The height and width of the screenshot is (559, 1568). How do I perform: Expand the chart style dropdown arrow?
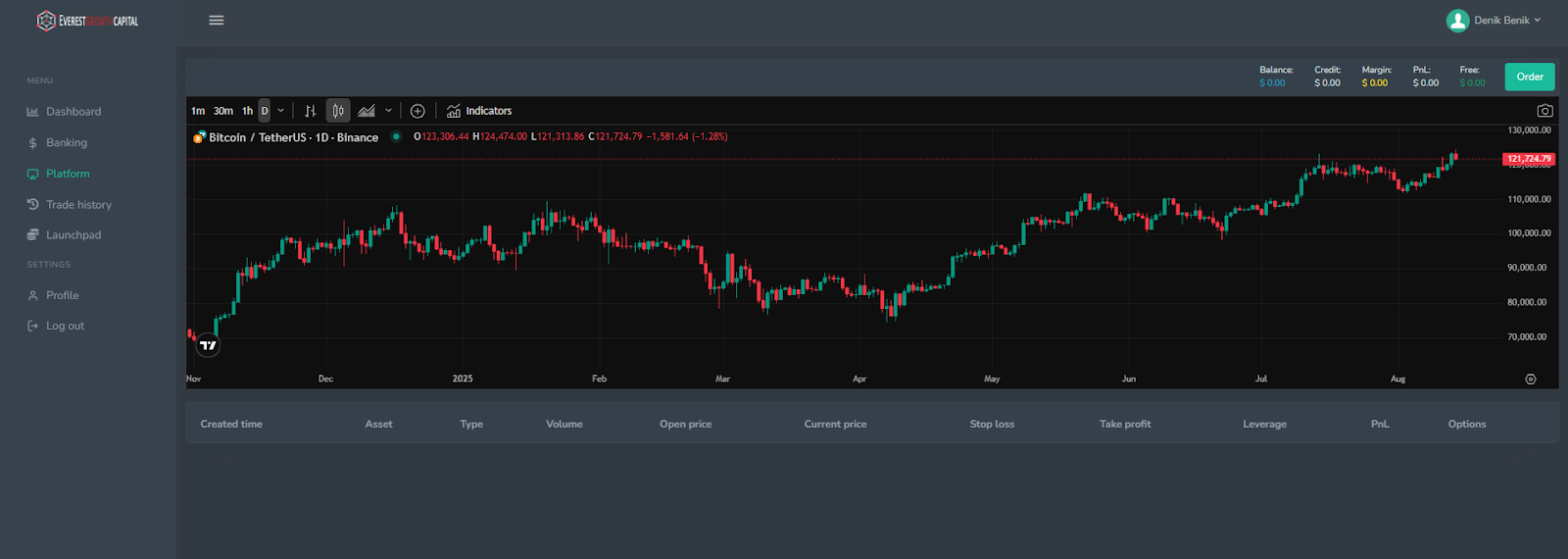coord(388,111)
